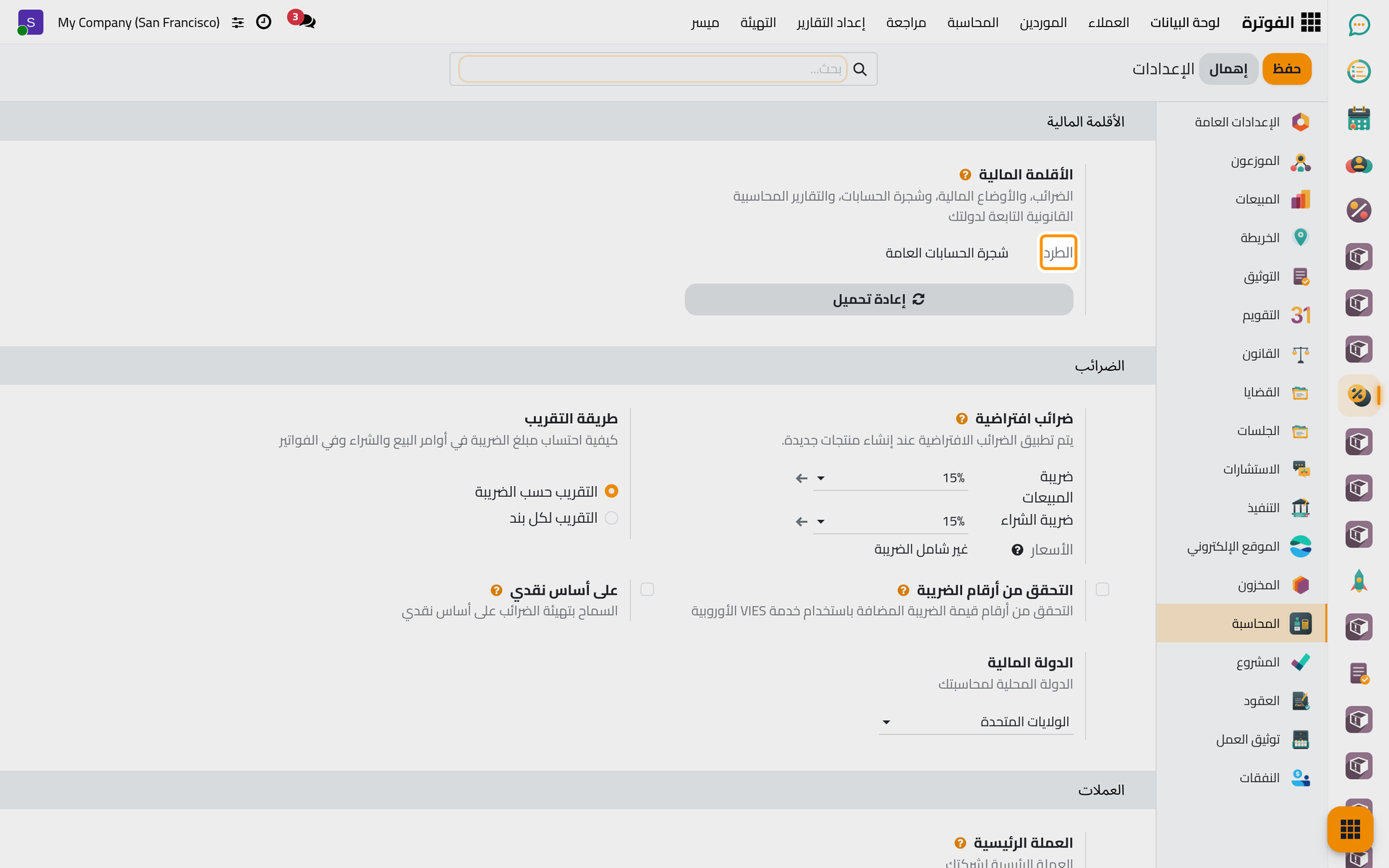This screenshot has height=868, width=1389.
Task: Click the الفوترة app title
Action: tap(1267, 22)
